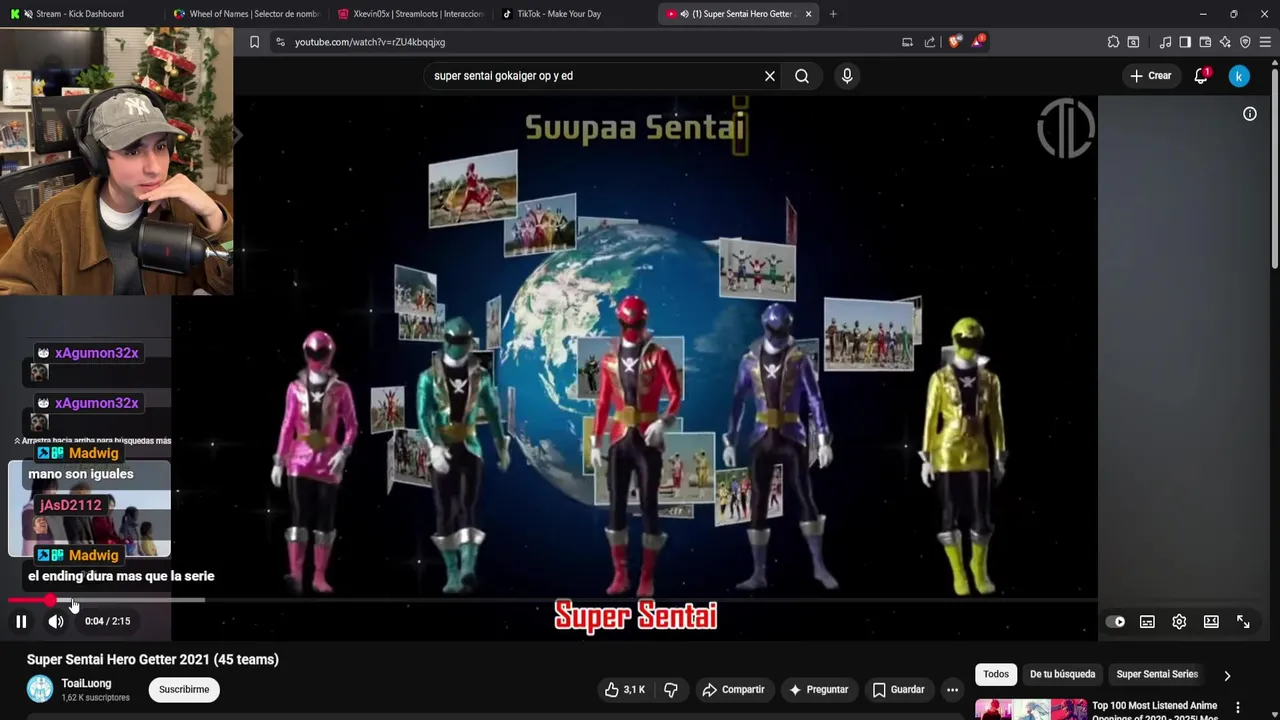Select De tu búsqueda chip

[1062, 674]
